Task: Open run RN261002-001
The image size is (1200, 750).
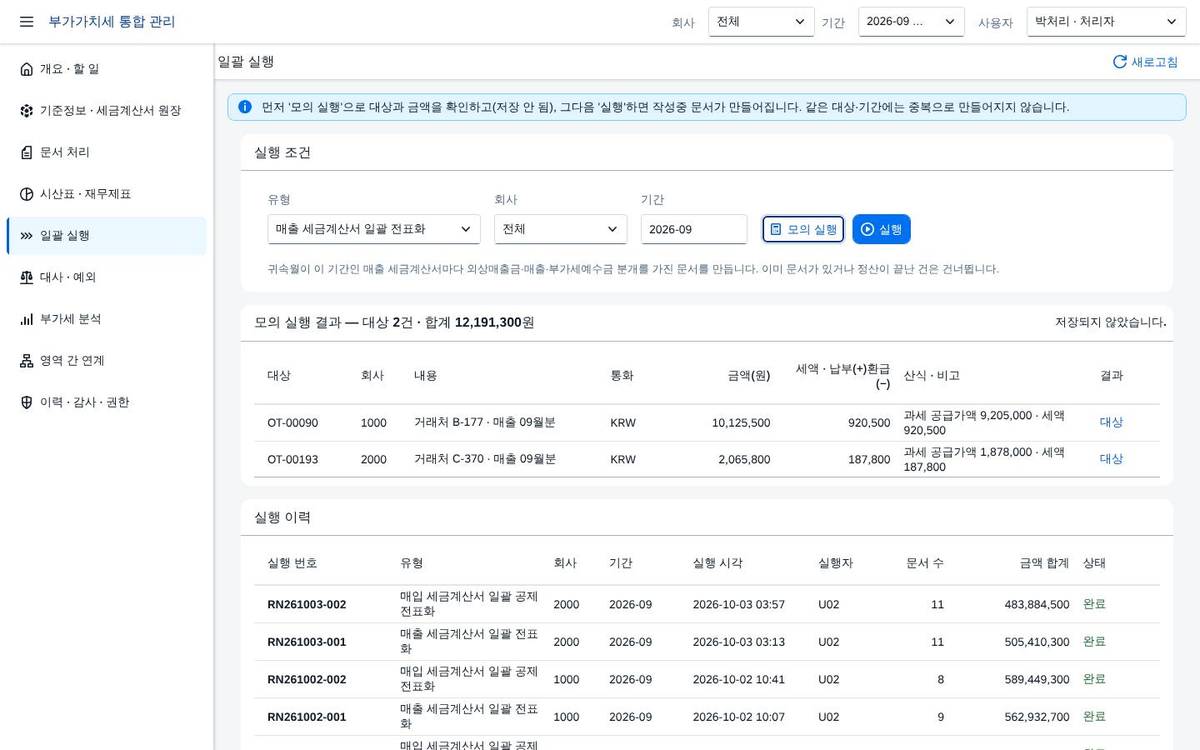Action: point(307,717)
